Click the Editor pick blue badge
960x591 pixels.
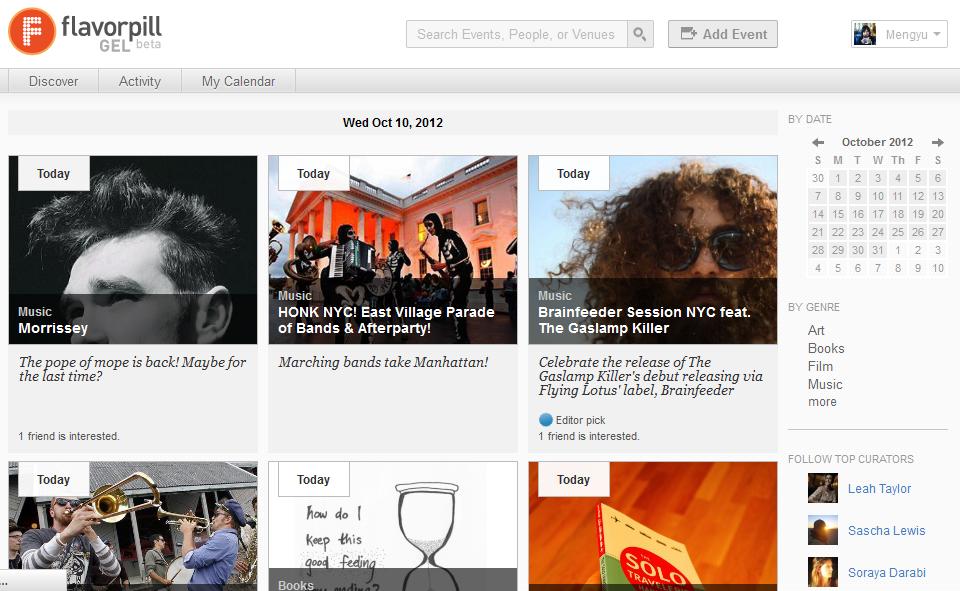[x=546, y=420]
